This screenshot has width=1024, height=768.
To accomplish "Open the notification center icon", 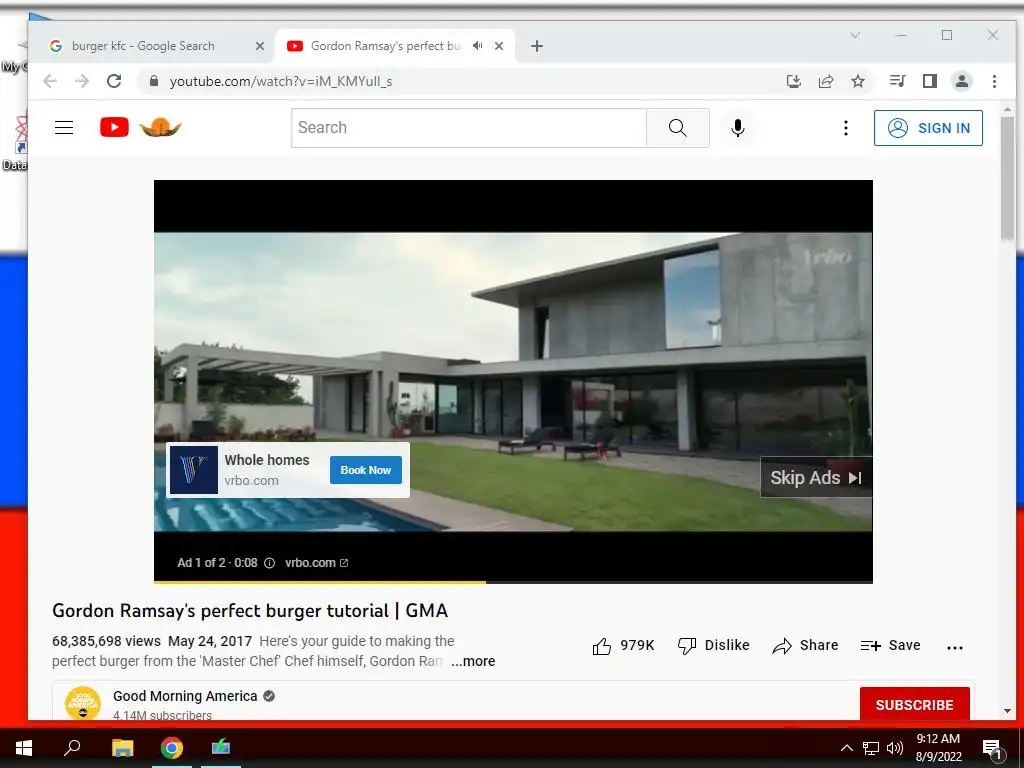I will [x=993, y=748].
